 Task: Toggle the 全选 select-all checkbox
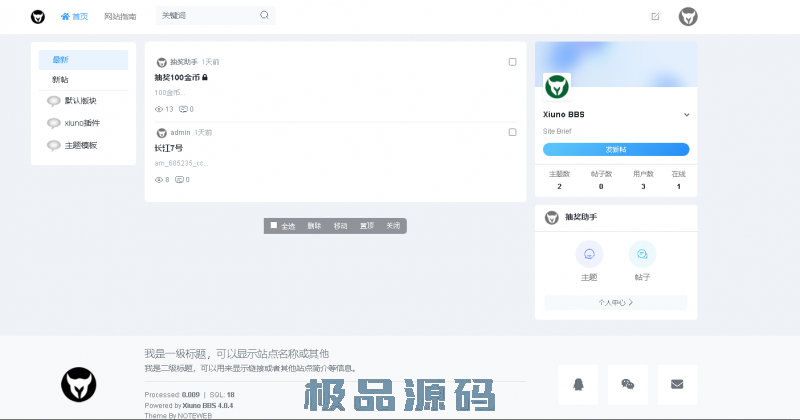click(274, 225)
